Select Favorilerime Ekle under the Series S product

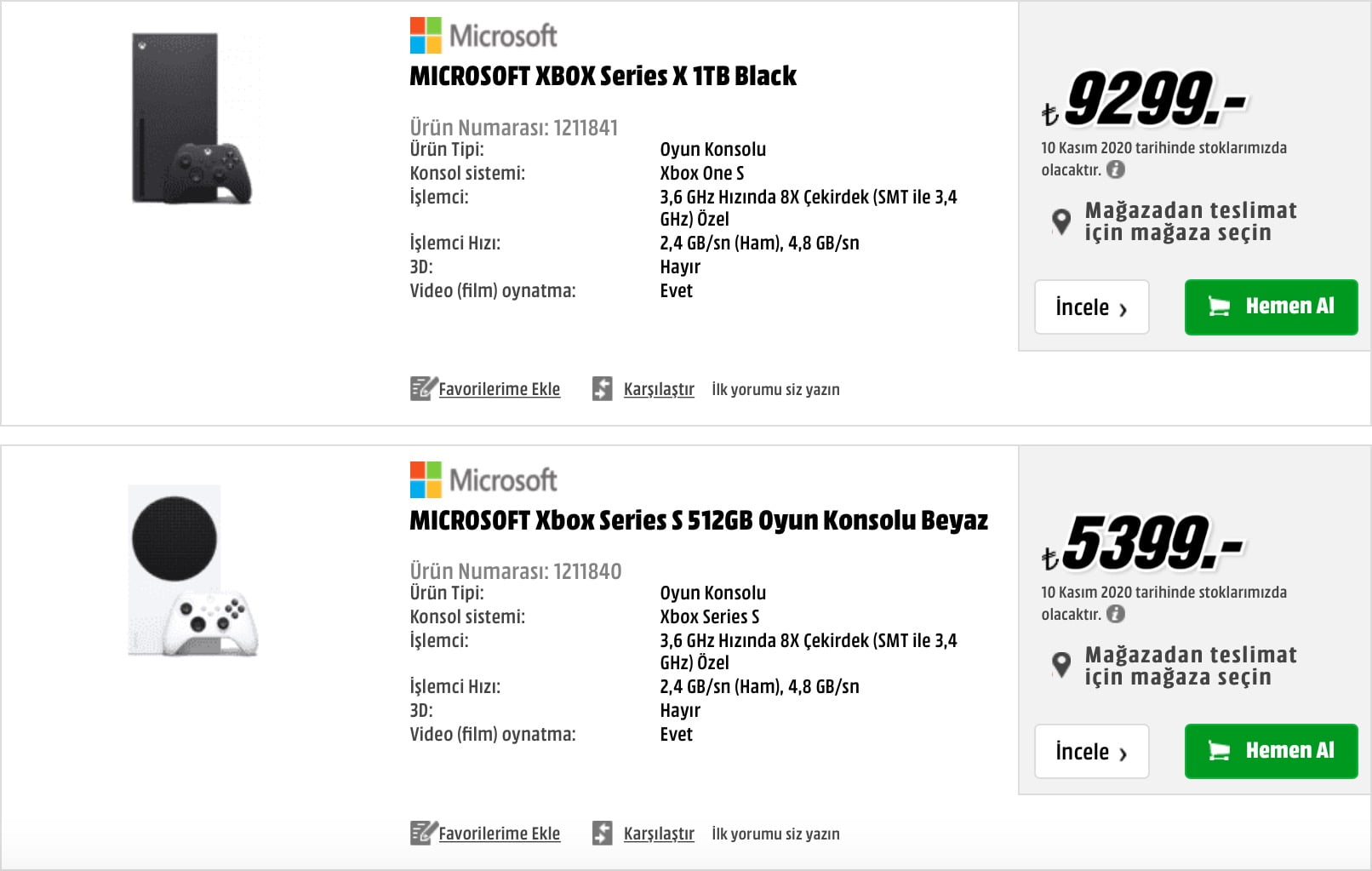pyautogui.click(x=500, y=833)
